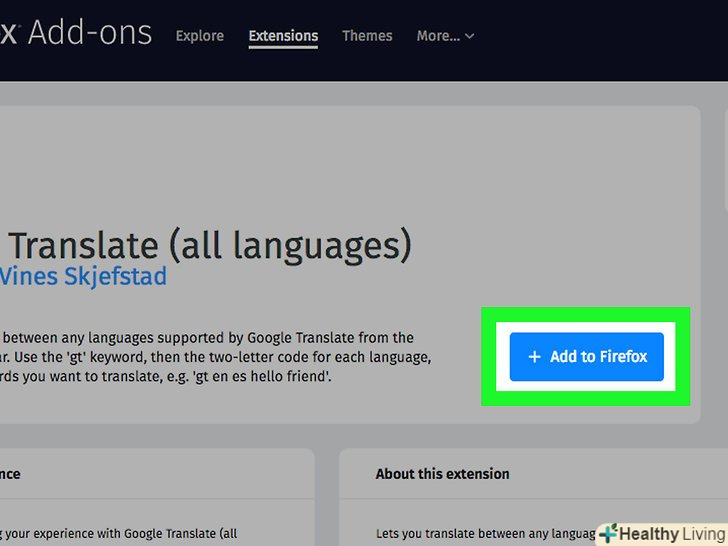Open the Explore navigation link
Screen dimensions: 728x546
click(x=200, y=36)
